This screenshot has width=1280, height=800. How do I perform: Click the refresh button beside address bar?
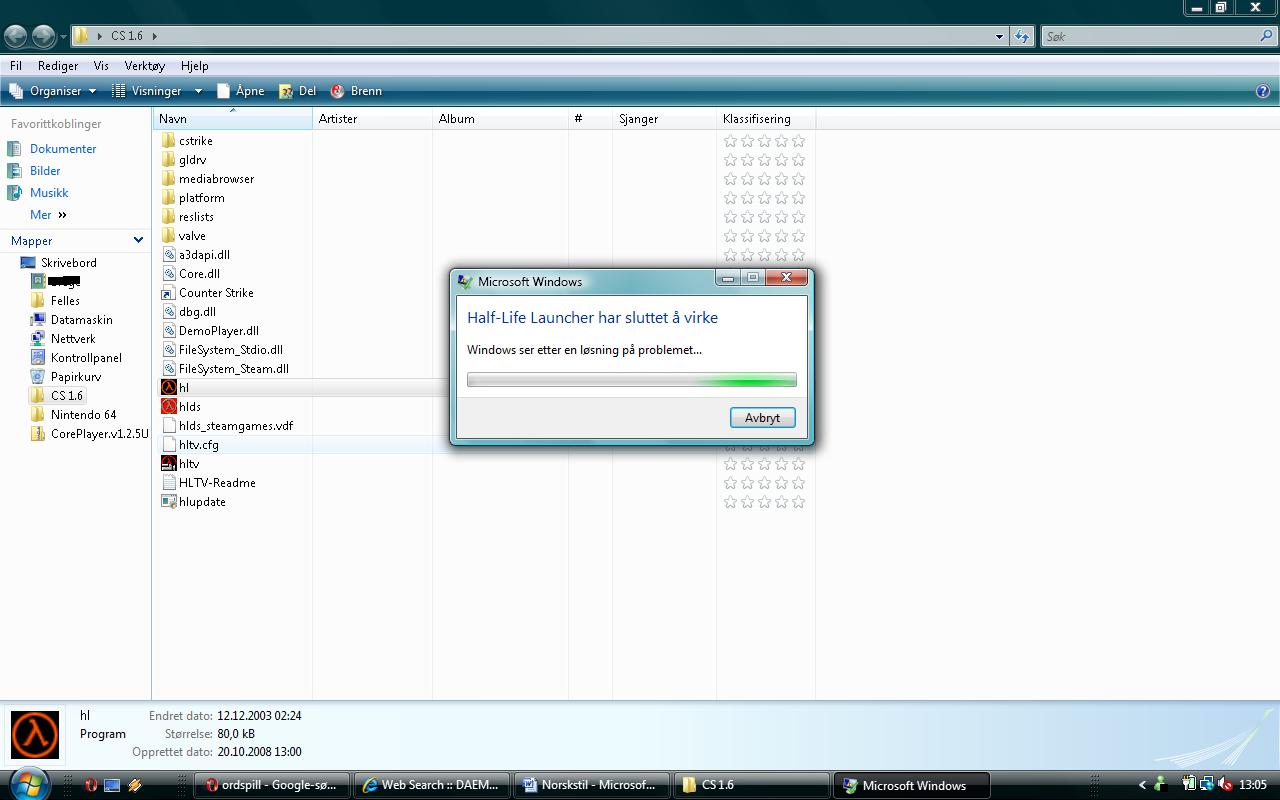pyautogui.click(x=1021, y=36)
